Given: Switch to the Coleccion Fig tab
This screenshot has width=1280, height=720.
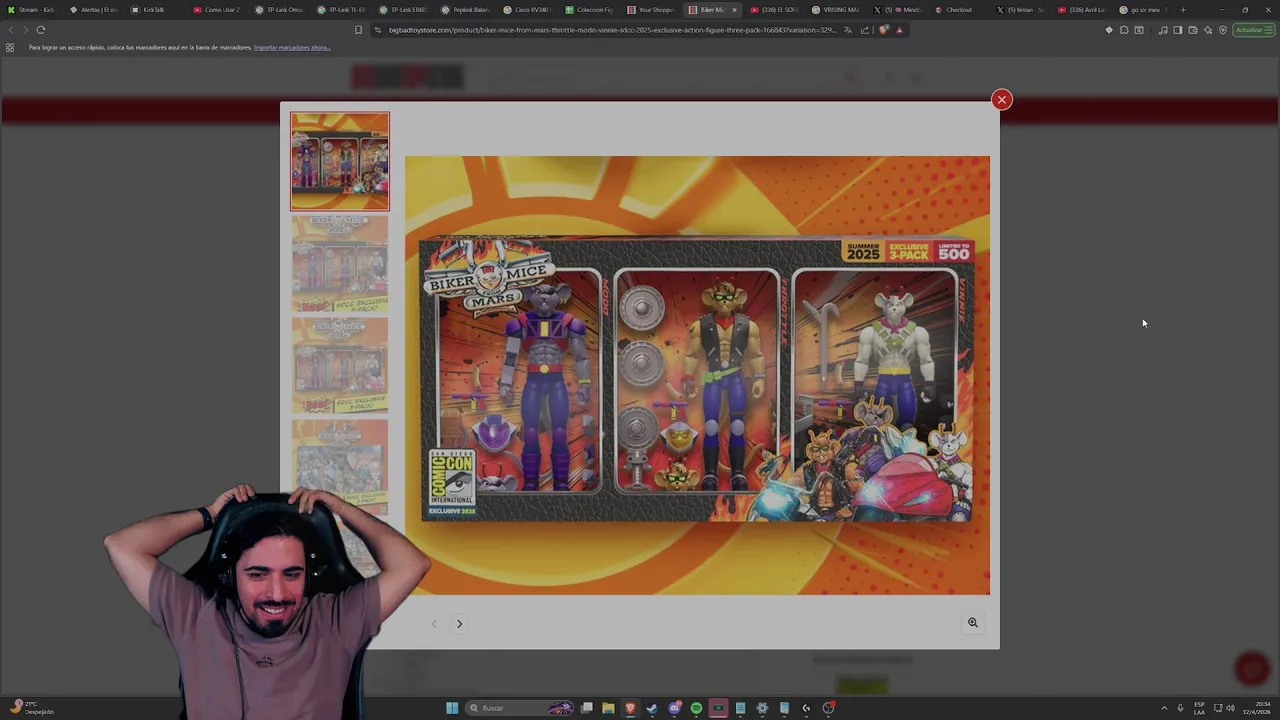Looking at the screenshot, I should [x=590, y=10].
